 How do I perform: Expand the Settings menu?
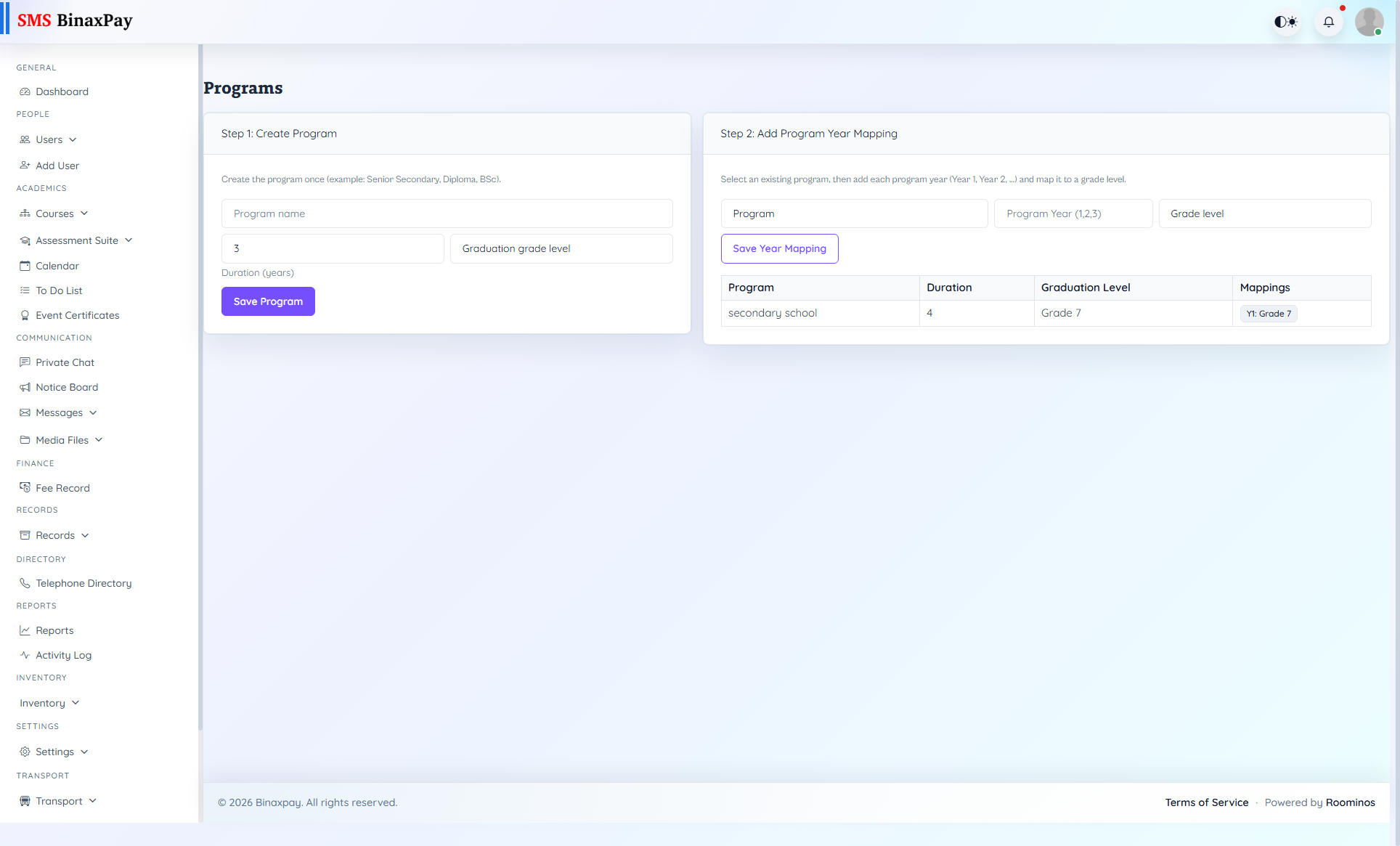click(54, 752)
